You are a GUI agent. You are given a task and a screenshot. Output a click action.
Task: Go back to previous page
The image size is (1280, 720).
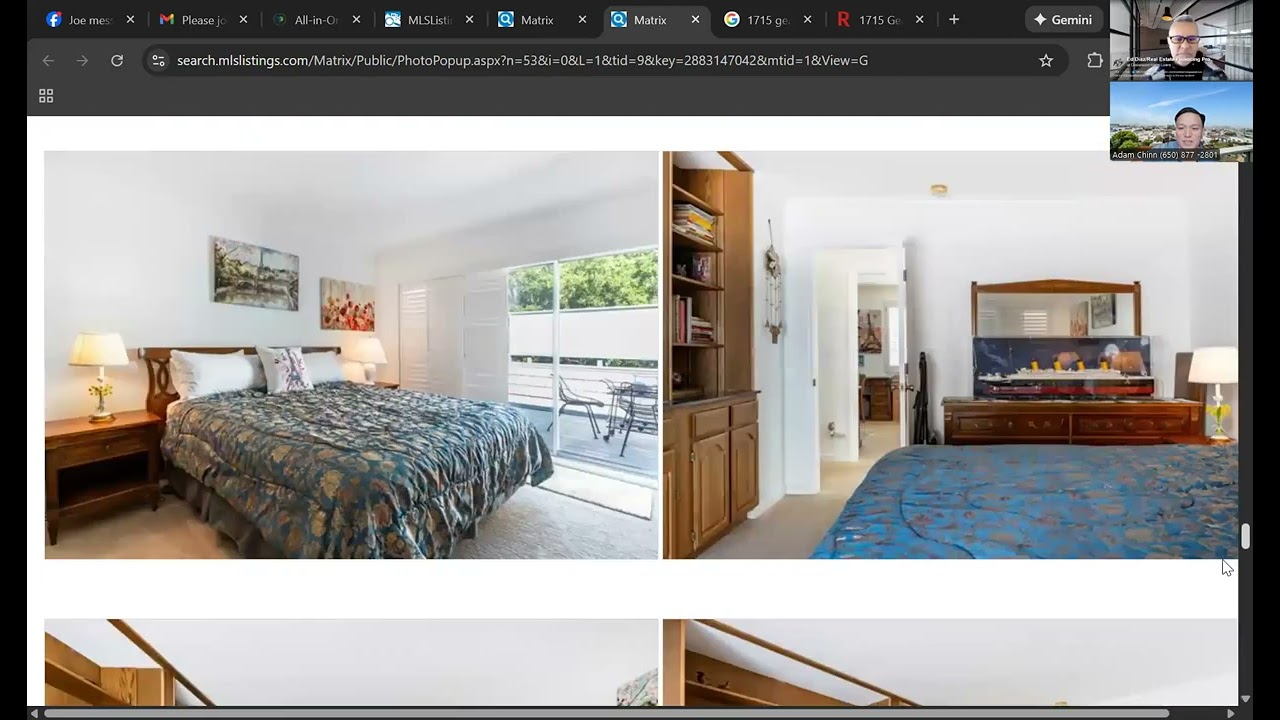pos(48,60)
